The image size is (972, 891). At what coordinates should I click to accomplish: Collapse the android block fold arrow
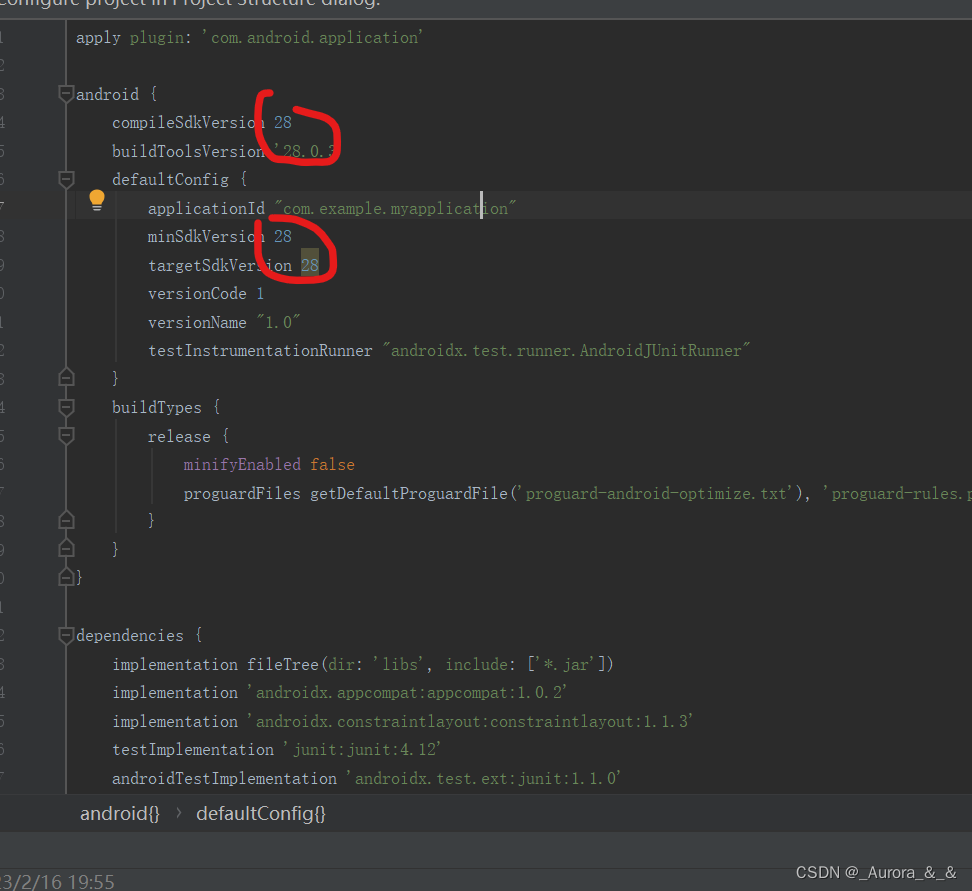[x=66, y=93]
